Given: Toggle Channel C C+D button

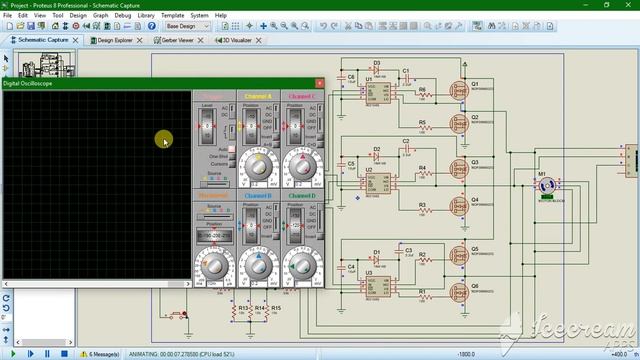Looking at the screenshot, I should 320,144.
